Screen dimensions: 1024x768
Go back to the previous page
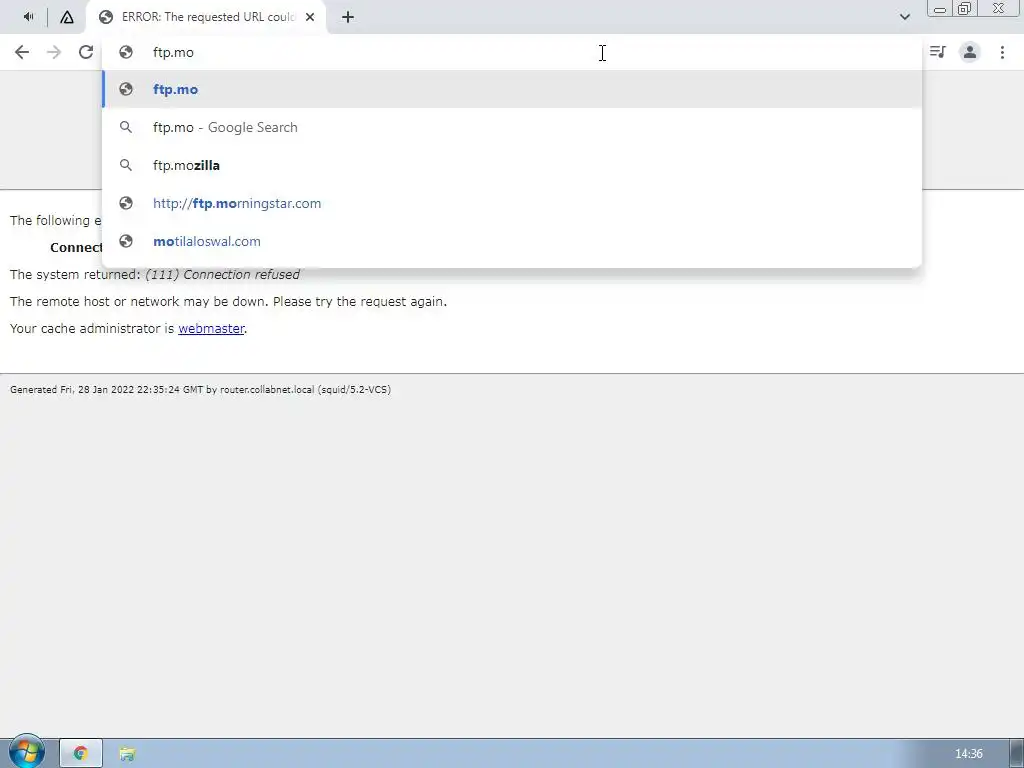tap(22, 52)
